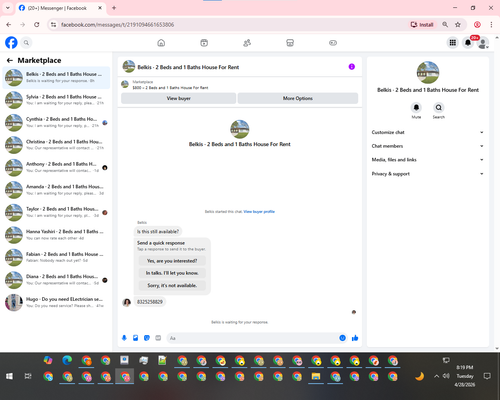The image size is (500, 400).
Task: Mute the Belkis conversation
Action: pos(416,108)
